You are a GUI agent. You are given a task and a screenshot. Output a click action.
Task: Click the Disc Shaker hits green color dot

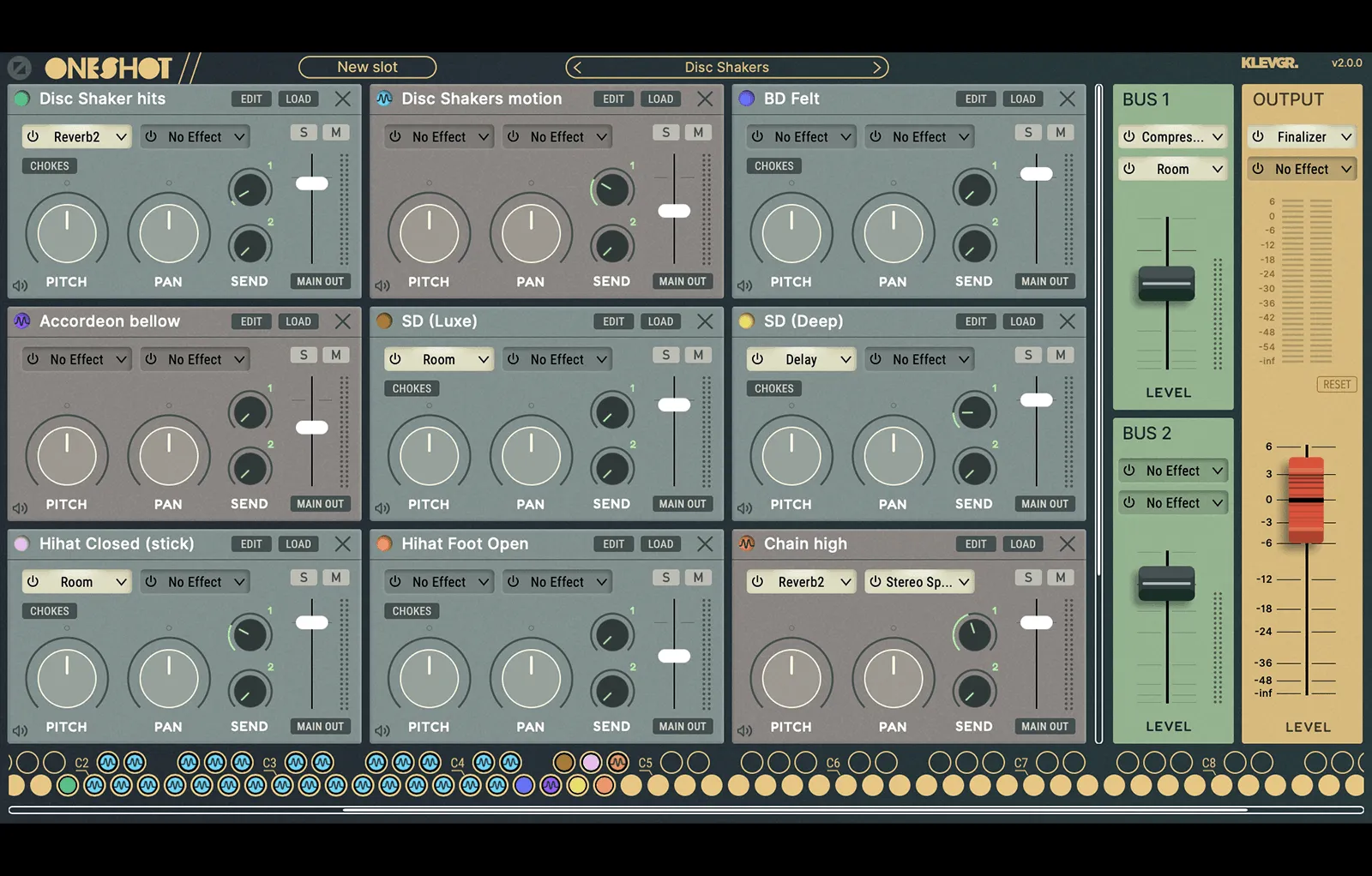coord(22,99)
